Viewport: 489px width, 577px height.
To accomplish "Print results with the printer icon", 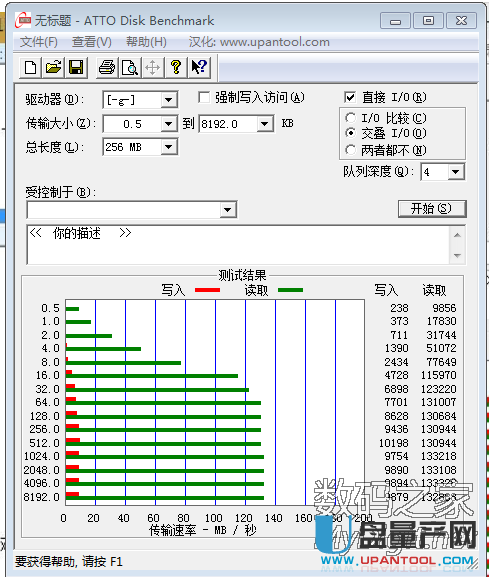I will pyautogui.click(x=107, y=68).
